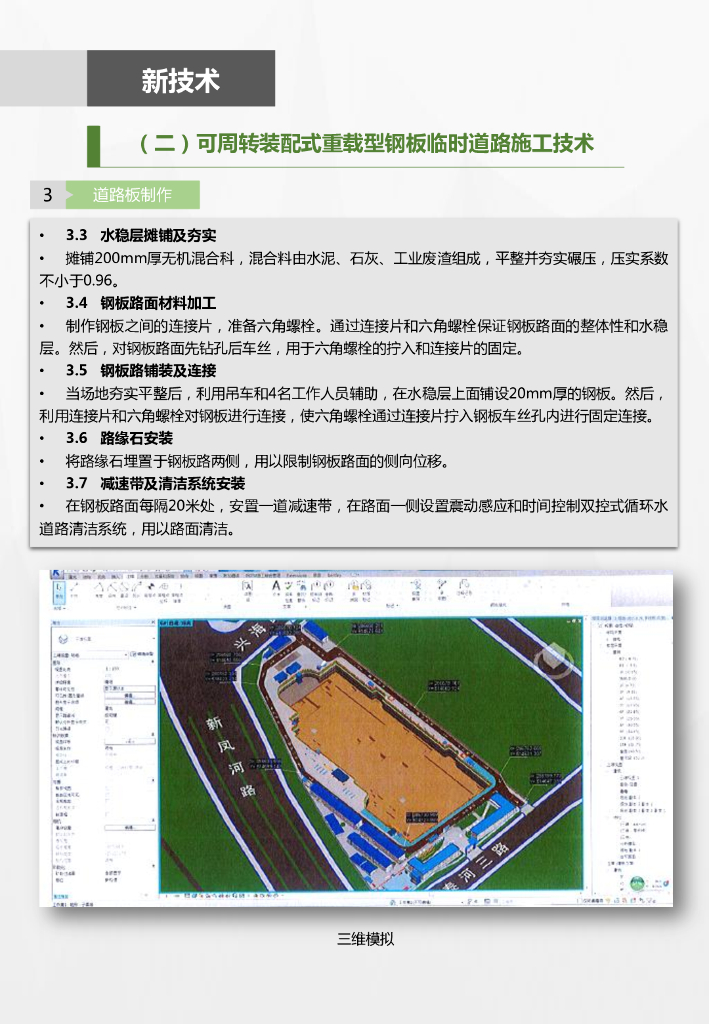Click the 新技术 header banner
709x1024 pixels.
tap(181, 78)
